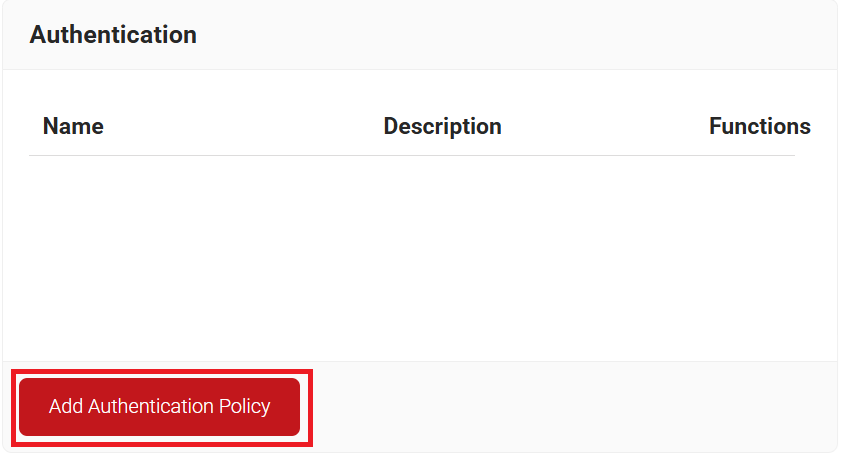Sort table by Name column header
Viewport: 843px width, 454px height.
pos(73,127)
